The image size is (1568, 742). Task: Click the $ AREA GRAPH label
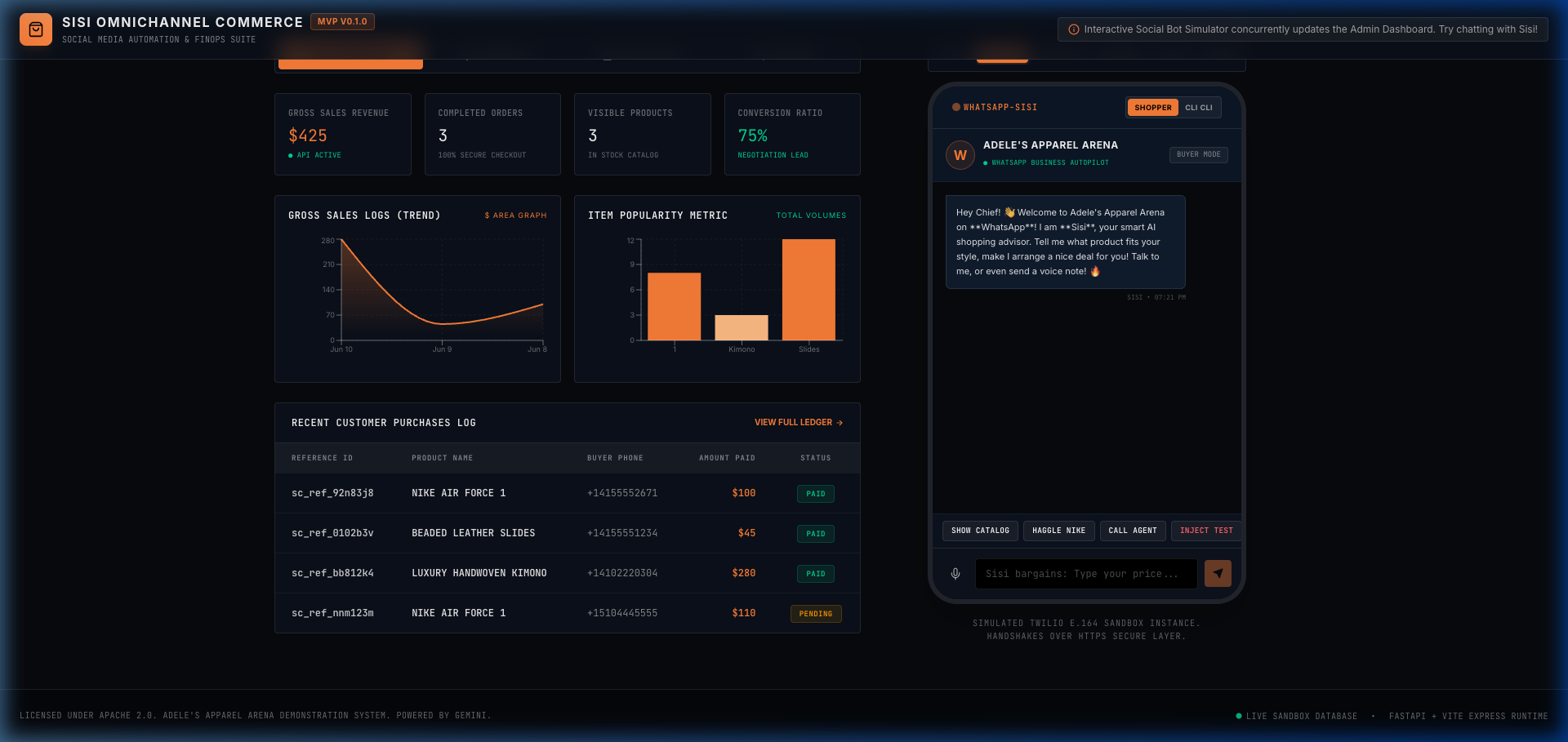[x=515, y=215]
